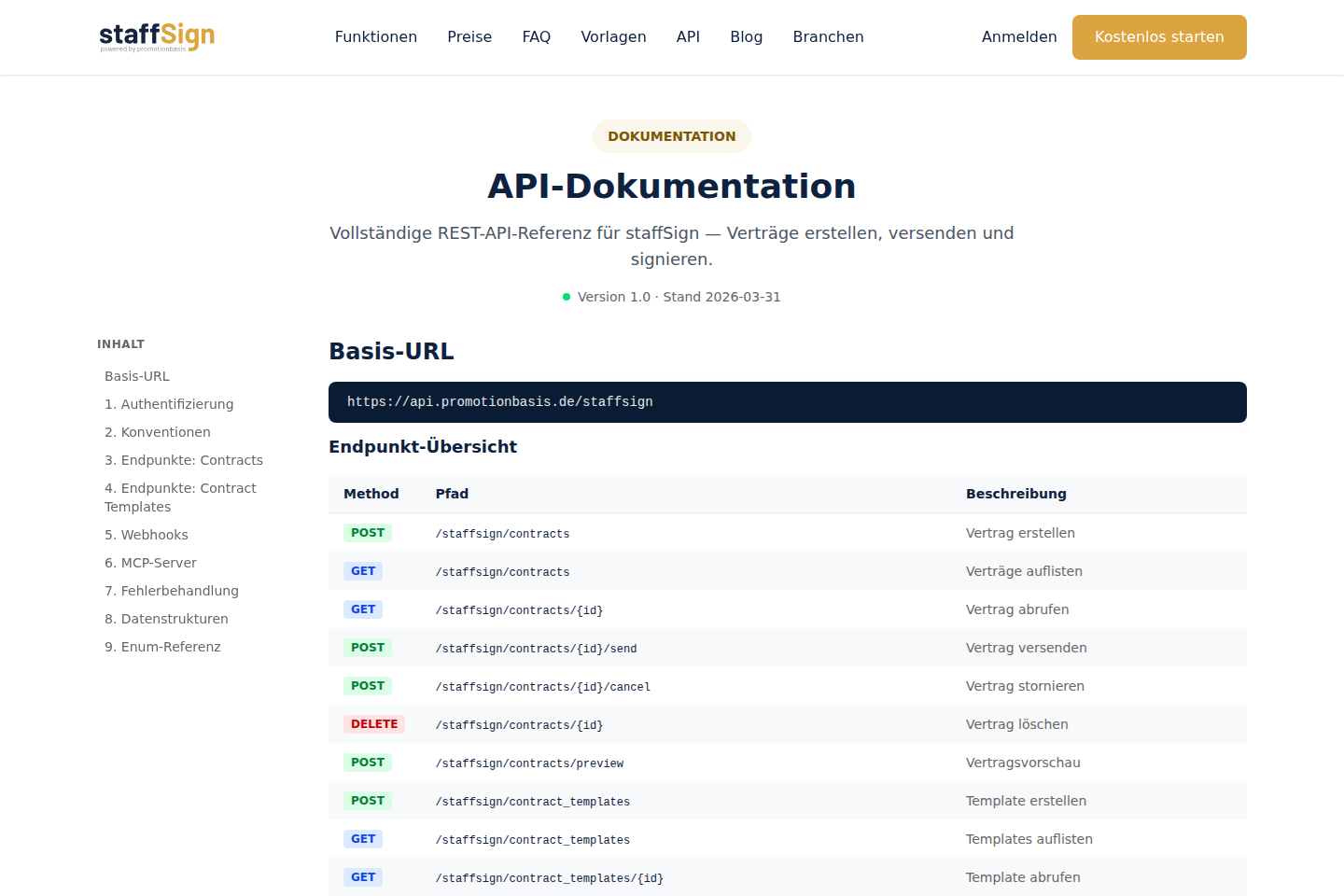
Task: Click the GET badge for Templates auflisten
Action: 363,839
